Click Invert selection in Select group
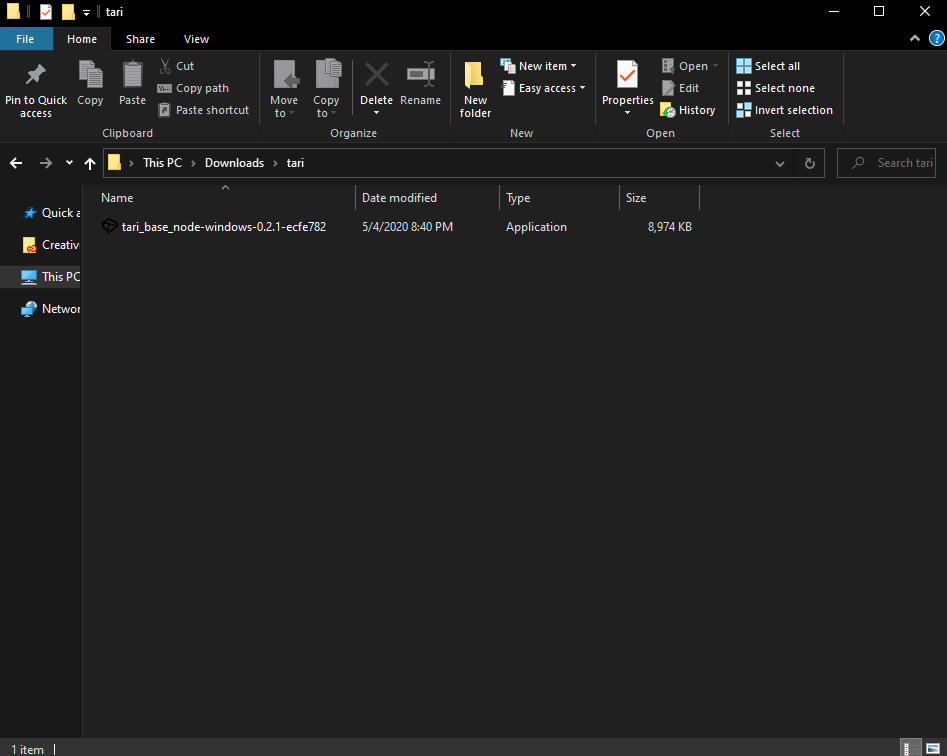This screenshot has height=756, width=947. click(785, 110)
